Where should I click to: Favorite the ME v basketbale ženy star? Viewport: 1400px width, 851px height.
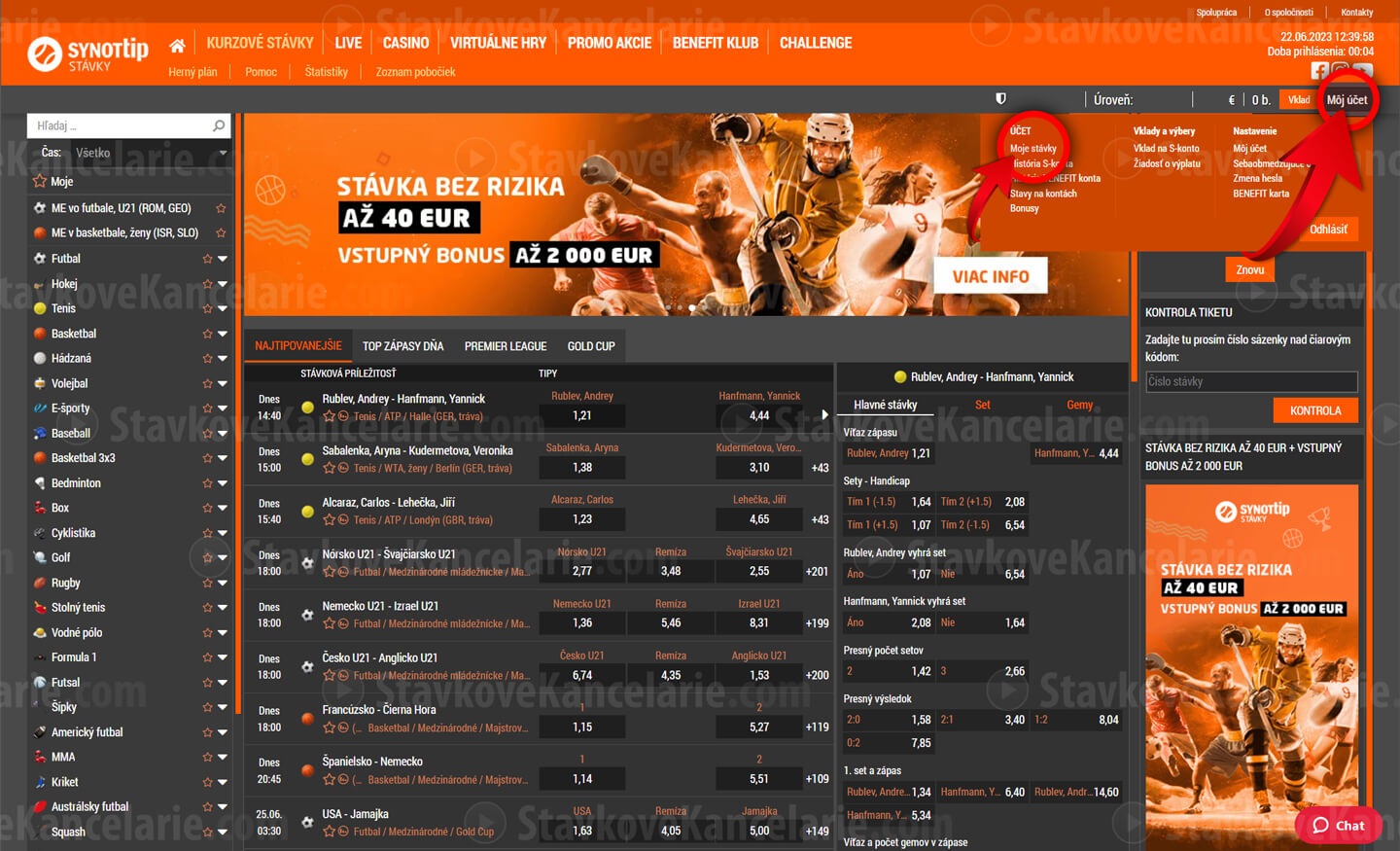[x=221, y=232]
